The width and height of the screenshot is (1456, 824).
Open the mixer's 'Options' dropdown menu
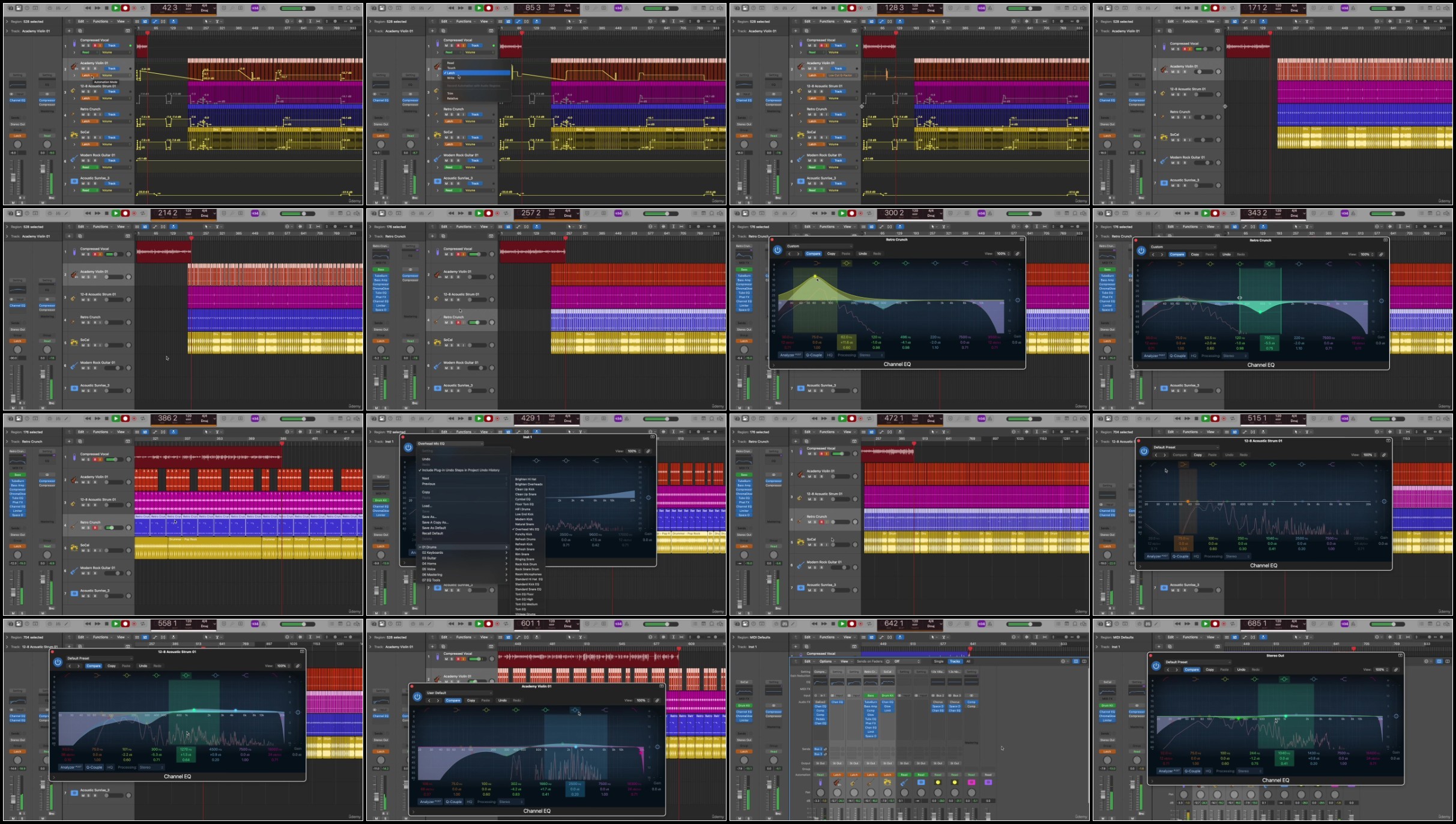827,661
